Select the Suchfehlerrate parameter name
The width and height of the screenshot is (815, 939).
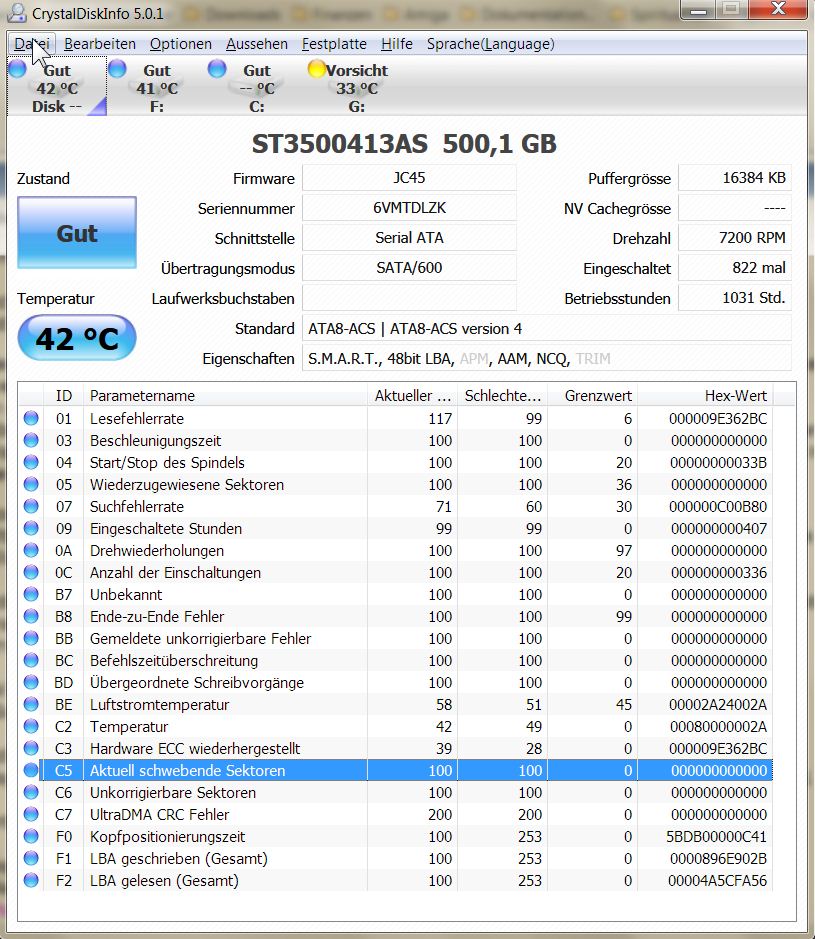point(137,507)
